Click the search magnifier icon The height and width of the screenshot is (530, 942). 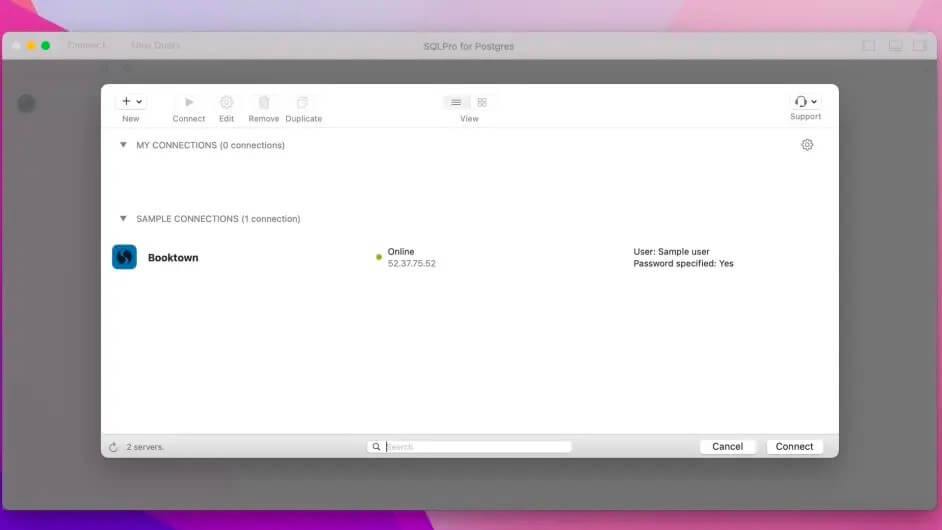[x=376, y=447]
